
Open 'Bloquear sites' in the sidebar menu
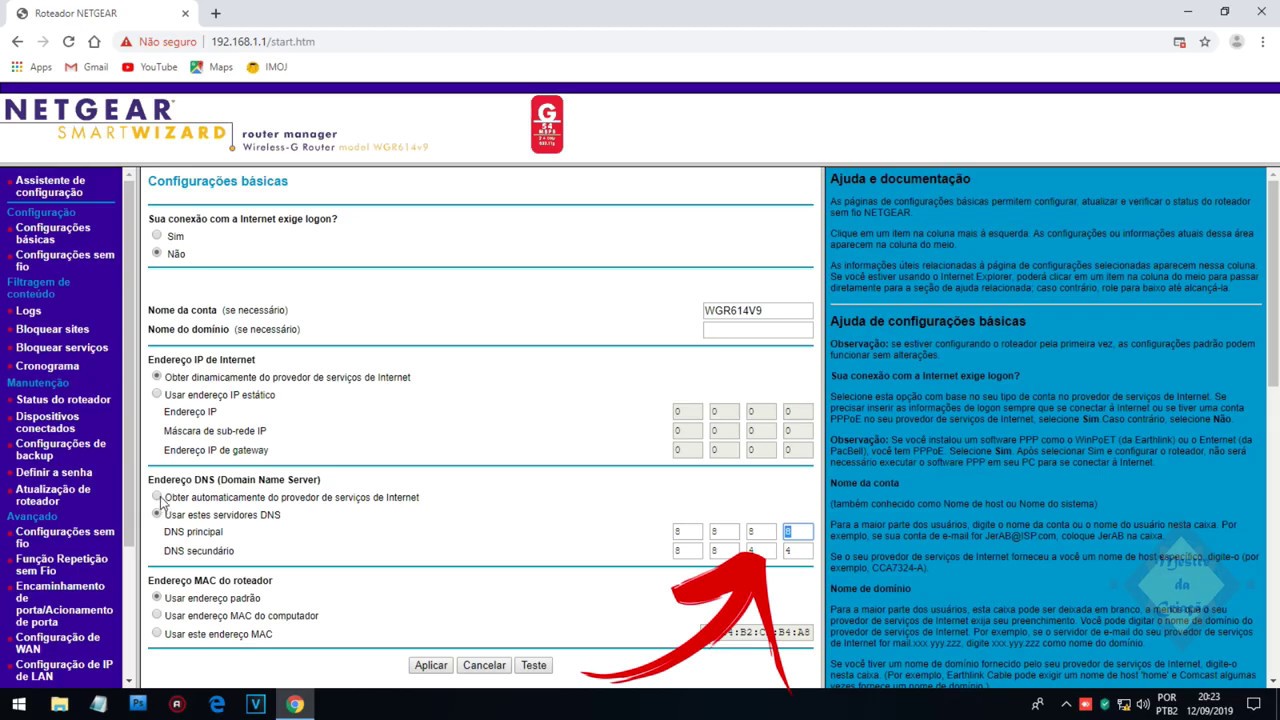click(x=52, y=329)
